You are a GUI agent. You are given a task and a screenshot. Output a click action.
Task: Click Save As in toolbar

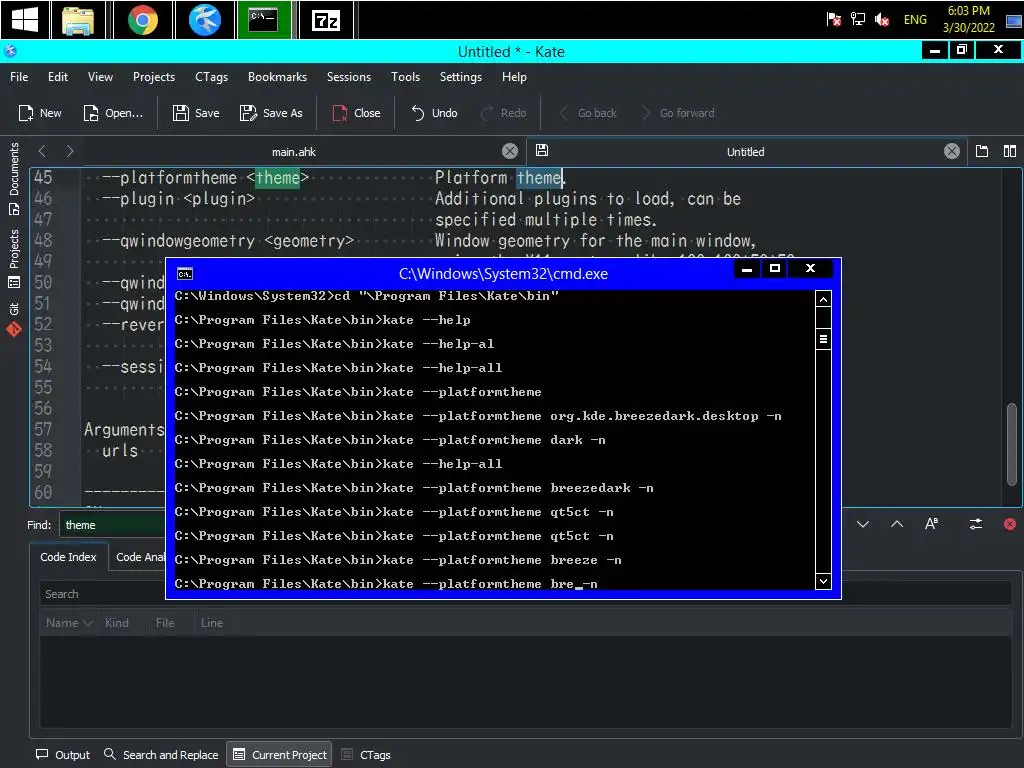[271, 113]
